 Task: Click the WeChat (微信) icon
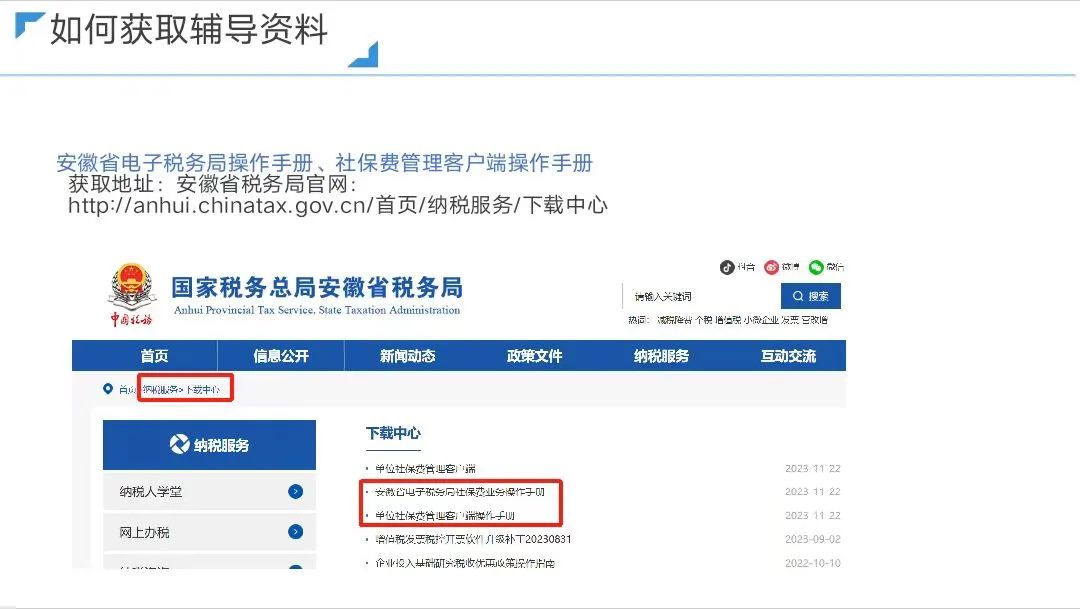pos(816,267)
